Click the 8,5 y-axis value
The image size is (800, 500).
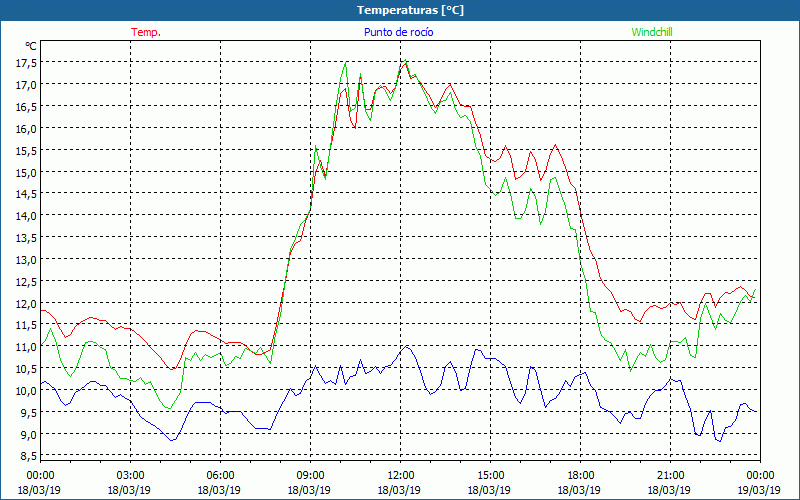coord(29,456)
